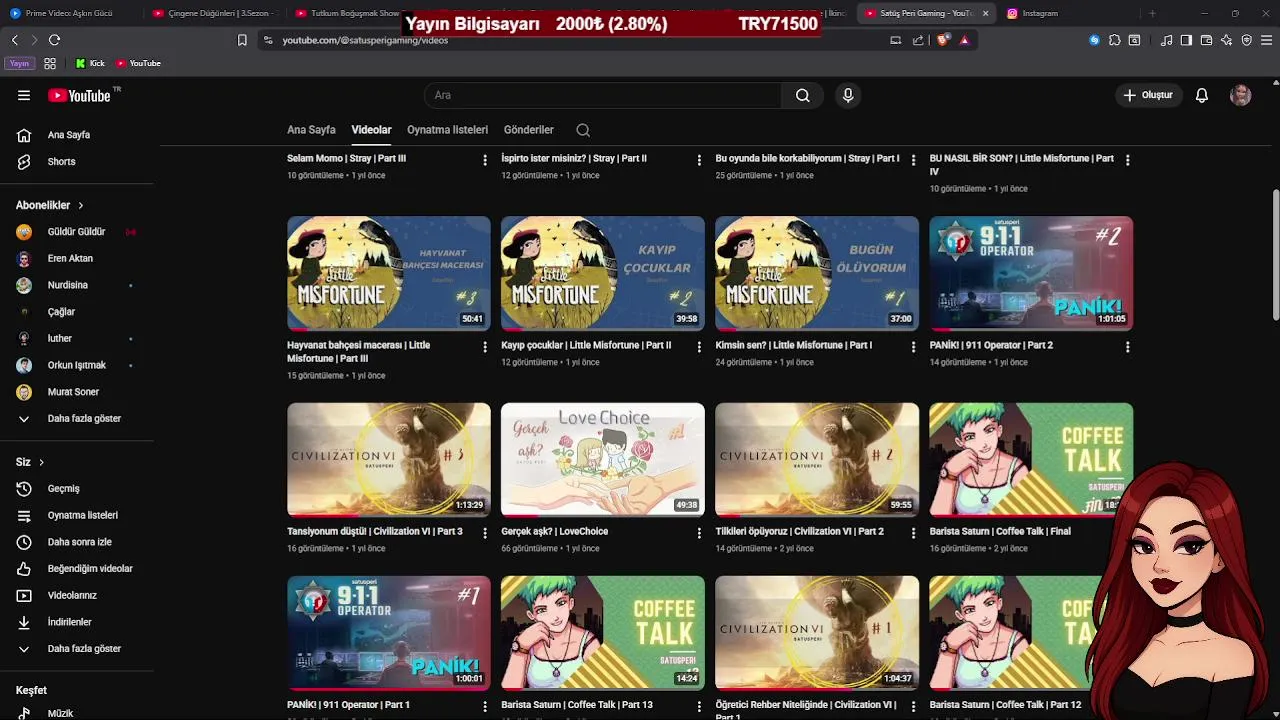Open Leo AI sparkle icon
The image size is (1280, 720).
pos(1226,40)
